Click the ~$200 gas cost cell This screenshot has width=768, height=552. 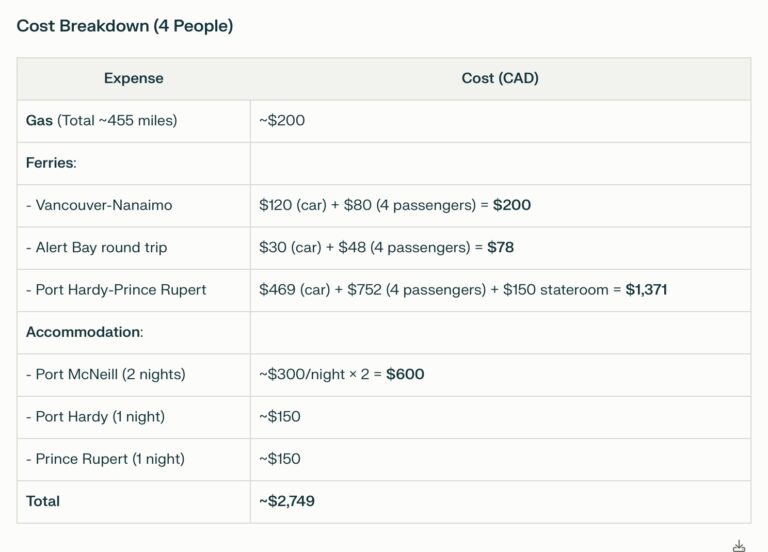point(282,121)
